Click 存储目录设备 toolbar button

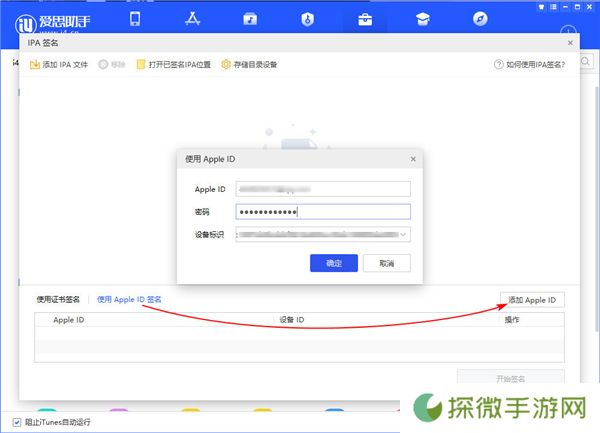(x=249, y=65)
